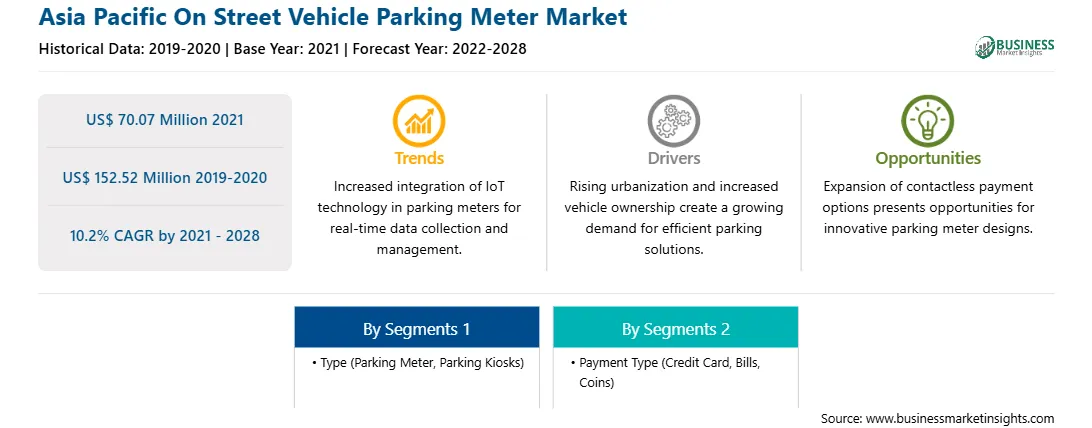Open the www.businessmarketinsights.com source link
This screenshot has width=1092, height=428.
point(960,418)
